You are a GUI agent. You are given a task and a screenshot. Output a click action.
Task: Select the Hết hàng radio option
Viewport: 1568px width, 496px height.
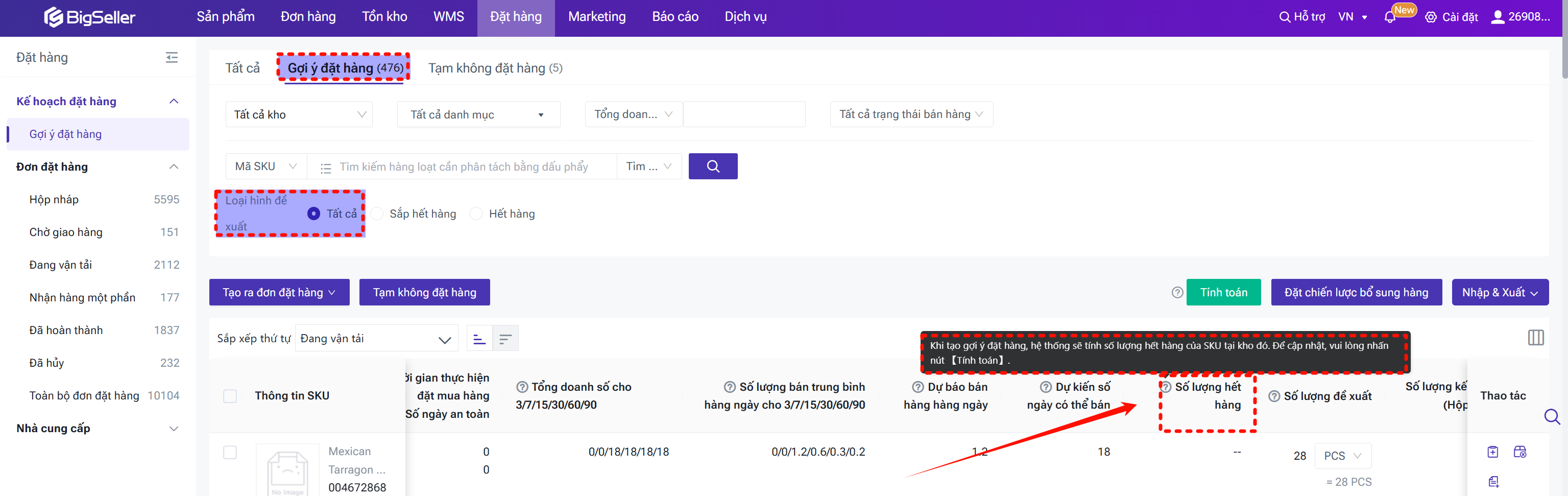click(476, 214)
